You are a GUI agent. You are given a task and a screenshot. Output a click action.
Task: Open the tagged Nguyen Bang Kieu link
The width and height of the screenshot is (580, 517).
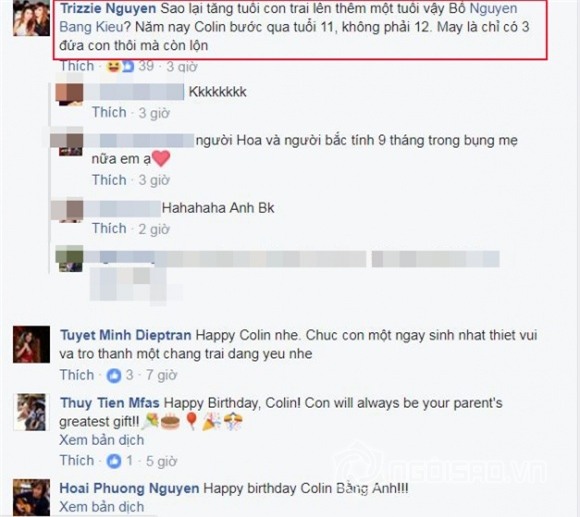point(288,17)
